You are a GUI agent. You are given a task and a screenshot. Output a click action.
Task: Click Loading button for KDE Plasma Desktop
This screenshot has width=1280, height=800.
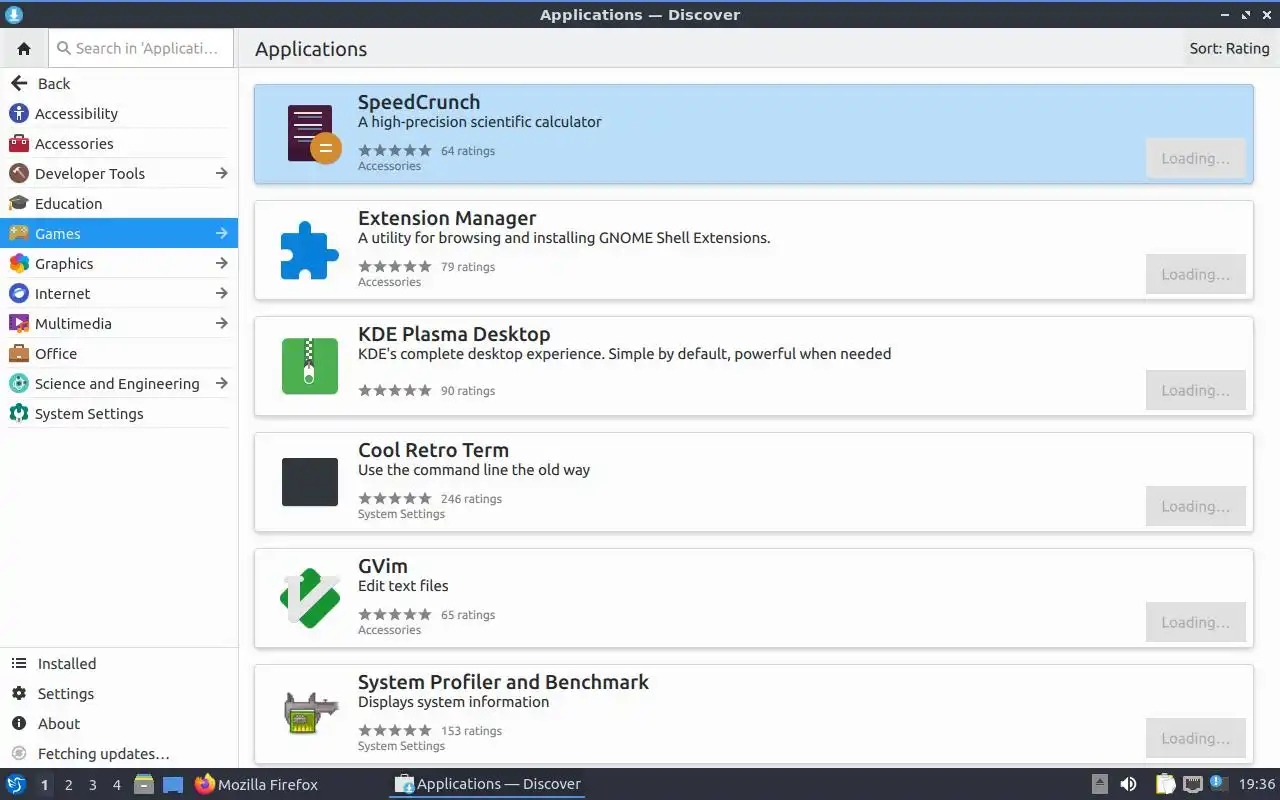click(1196, 390)
